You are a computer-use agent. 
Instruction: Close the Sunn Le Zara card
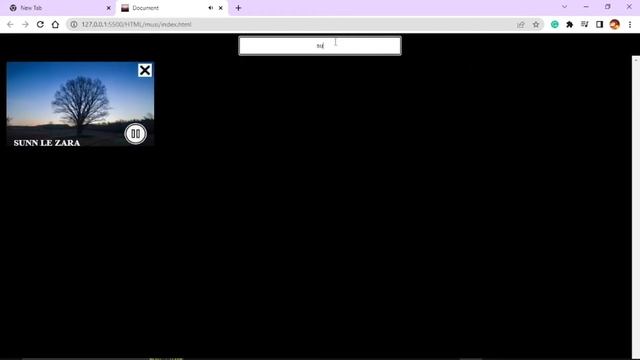tap(145, 70)
